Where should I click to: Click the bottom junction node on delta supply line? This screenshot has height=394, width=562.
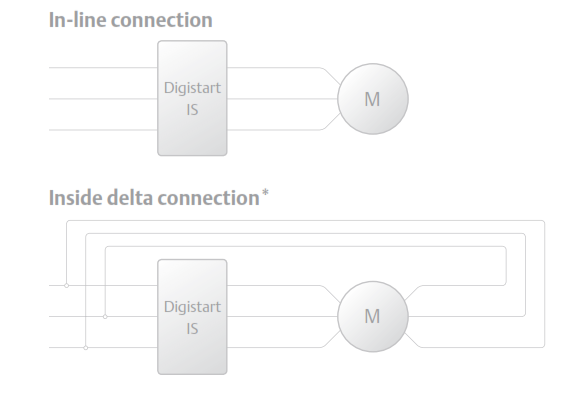pos(86,348)
